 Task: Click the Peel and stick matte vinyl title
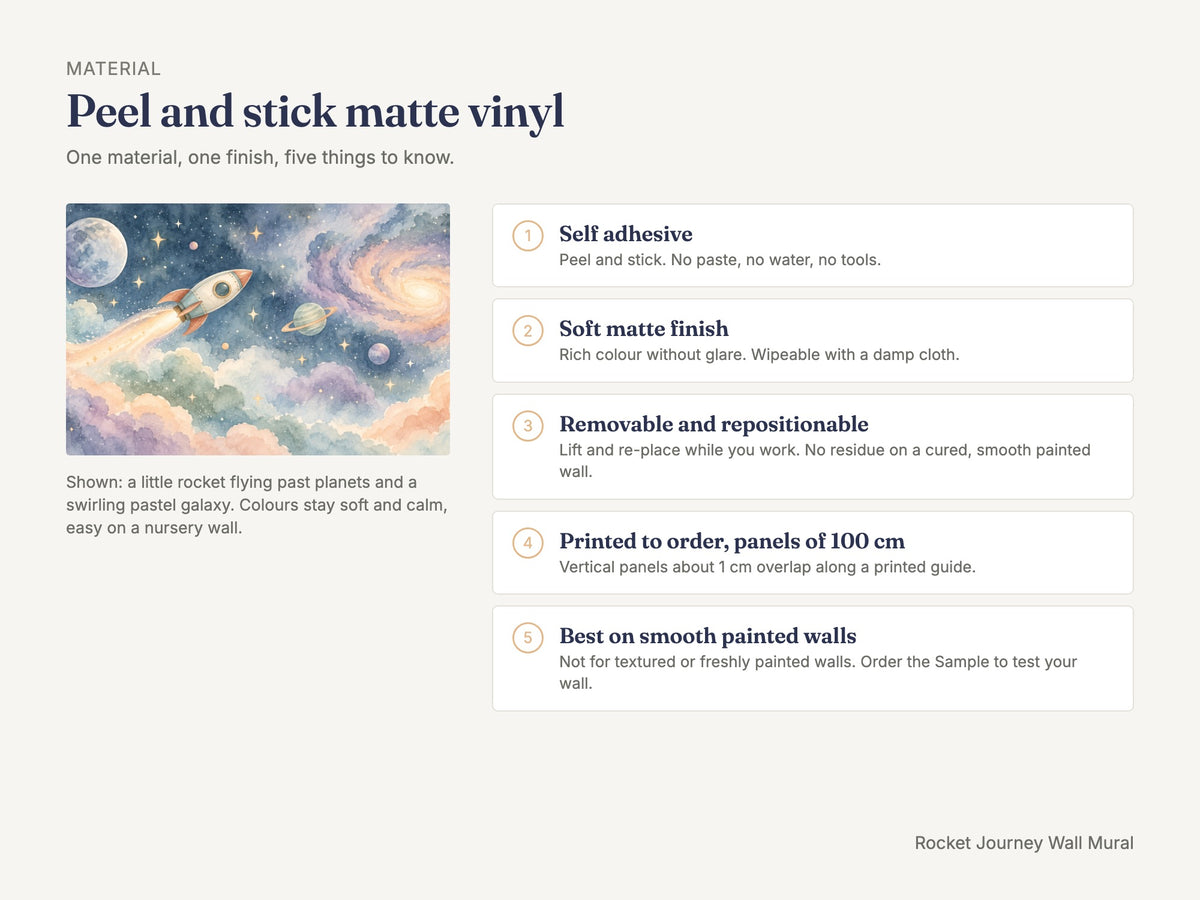(315, 112)
